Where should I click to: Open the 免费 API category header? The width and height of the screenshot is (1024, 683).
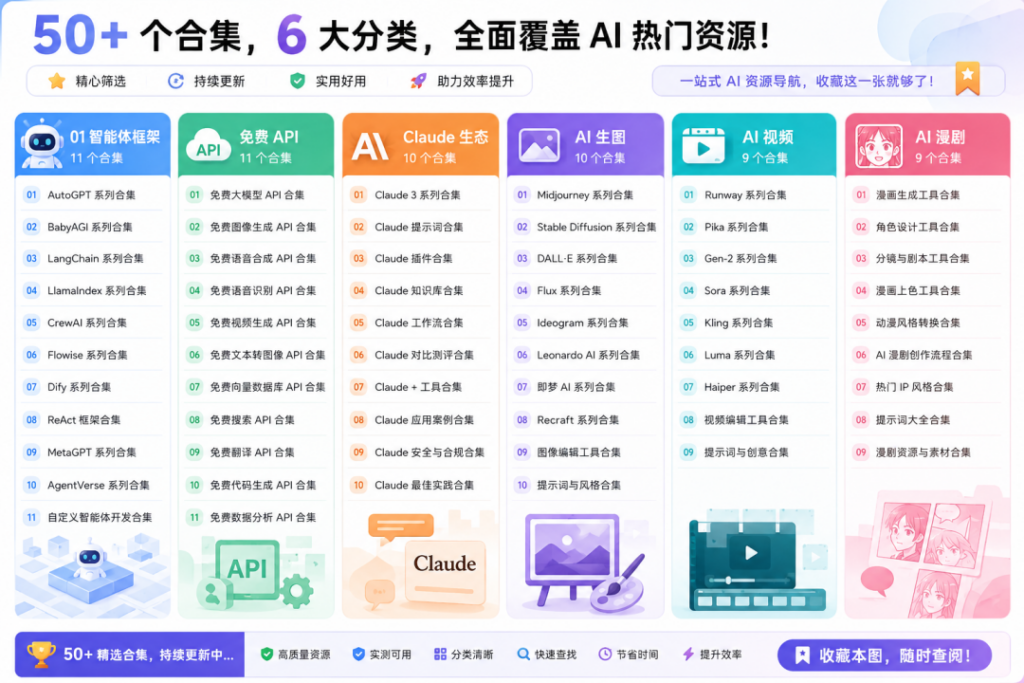[256, 145]
